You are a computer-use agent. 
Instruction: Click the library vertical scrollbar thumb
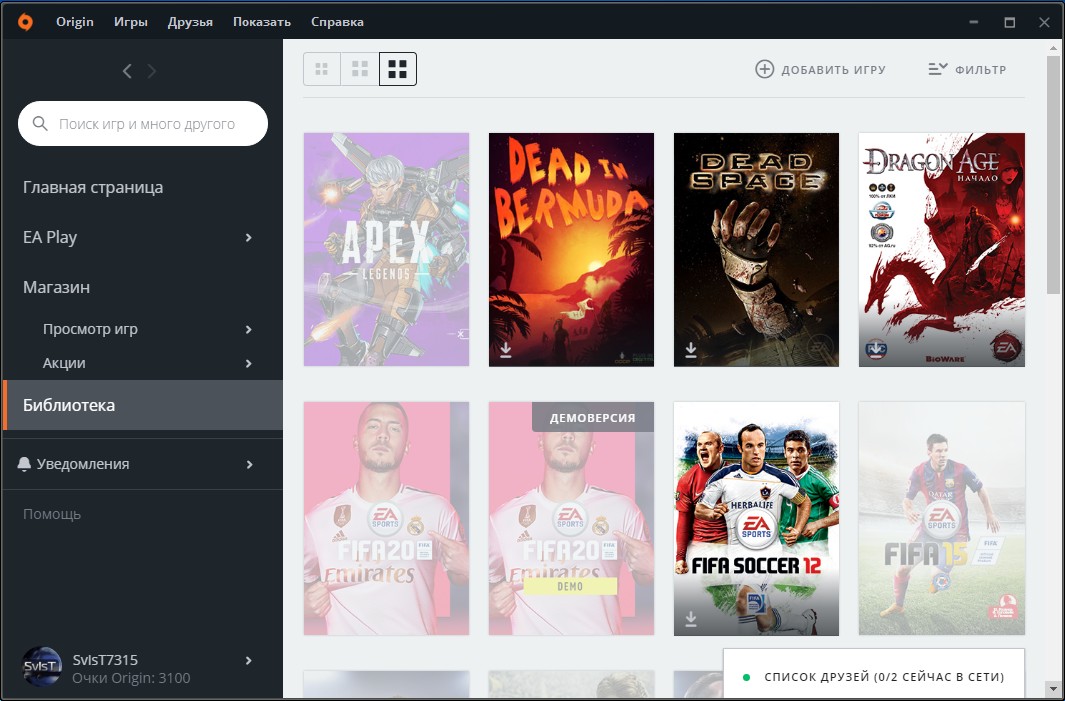(x=1053, y=175)
